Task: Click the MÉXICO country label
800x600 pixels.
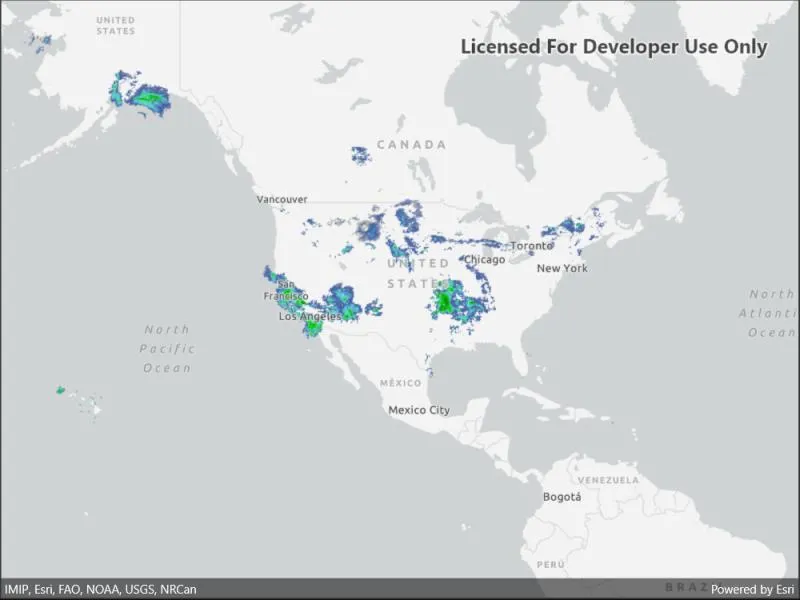Action: [x=401, y=383]
